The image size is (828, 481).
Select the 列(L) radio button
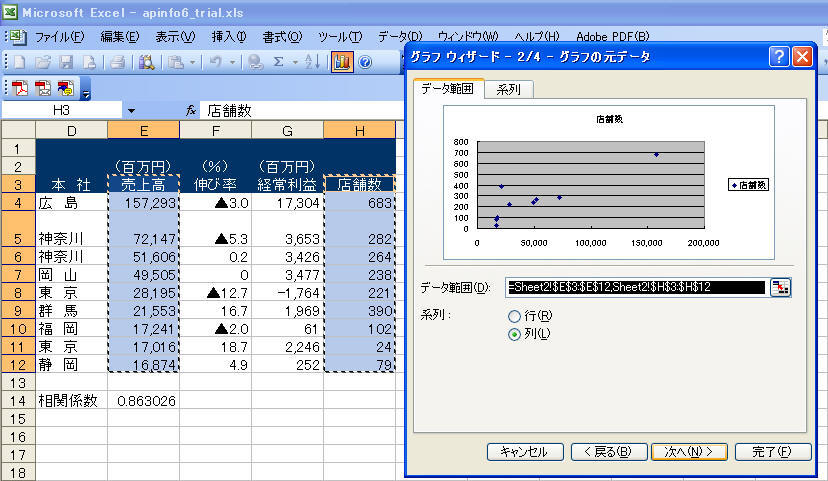pyautogui.click(x=515, y=335)
